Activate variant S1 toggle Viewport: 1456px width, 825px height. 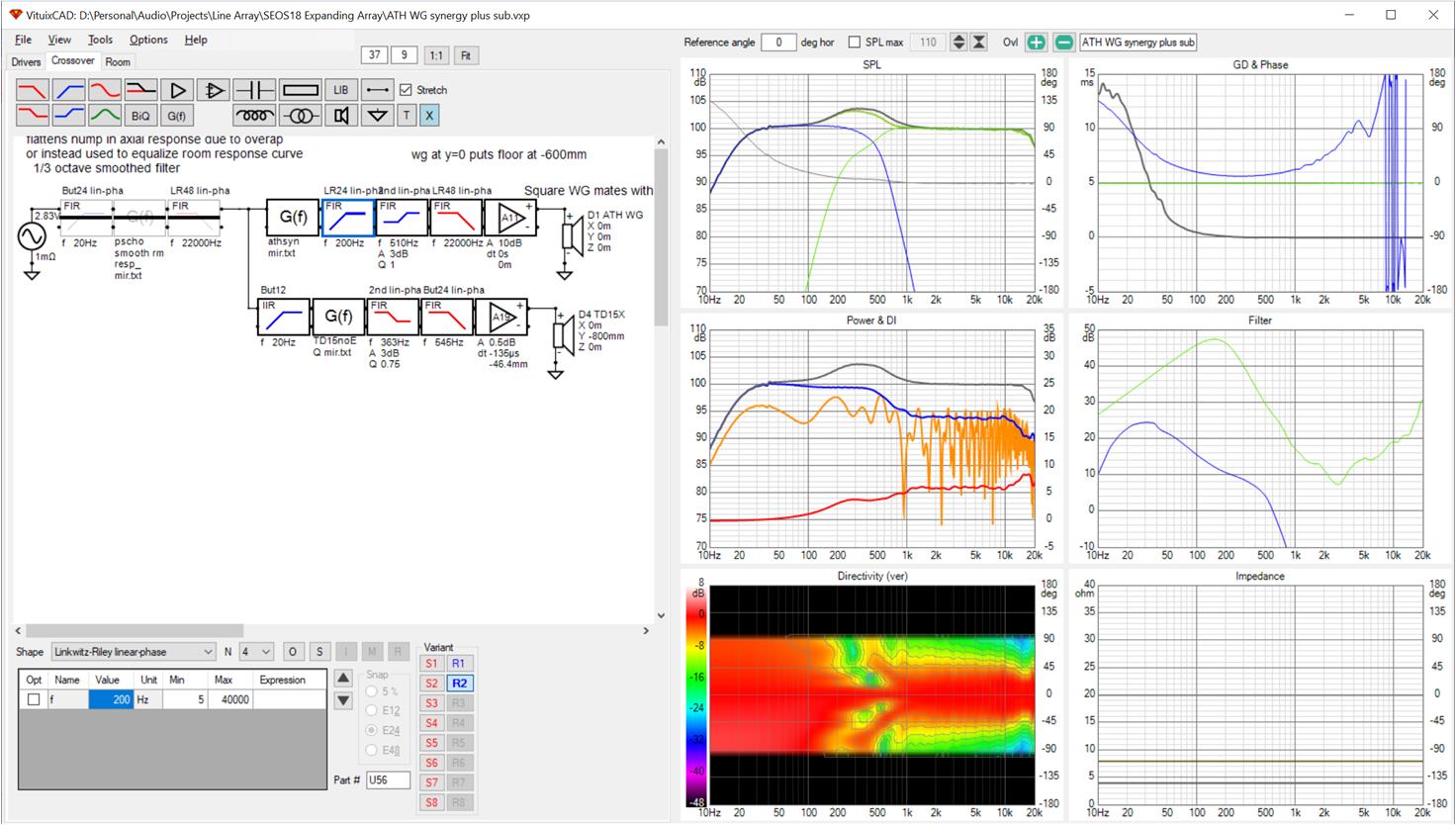click(431, 664)
